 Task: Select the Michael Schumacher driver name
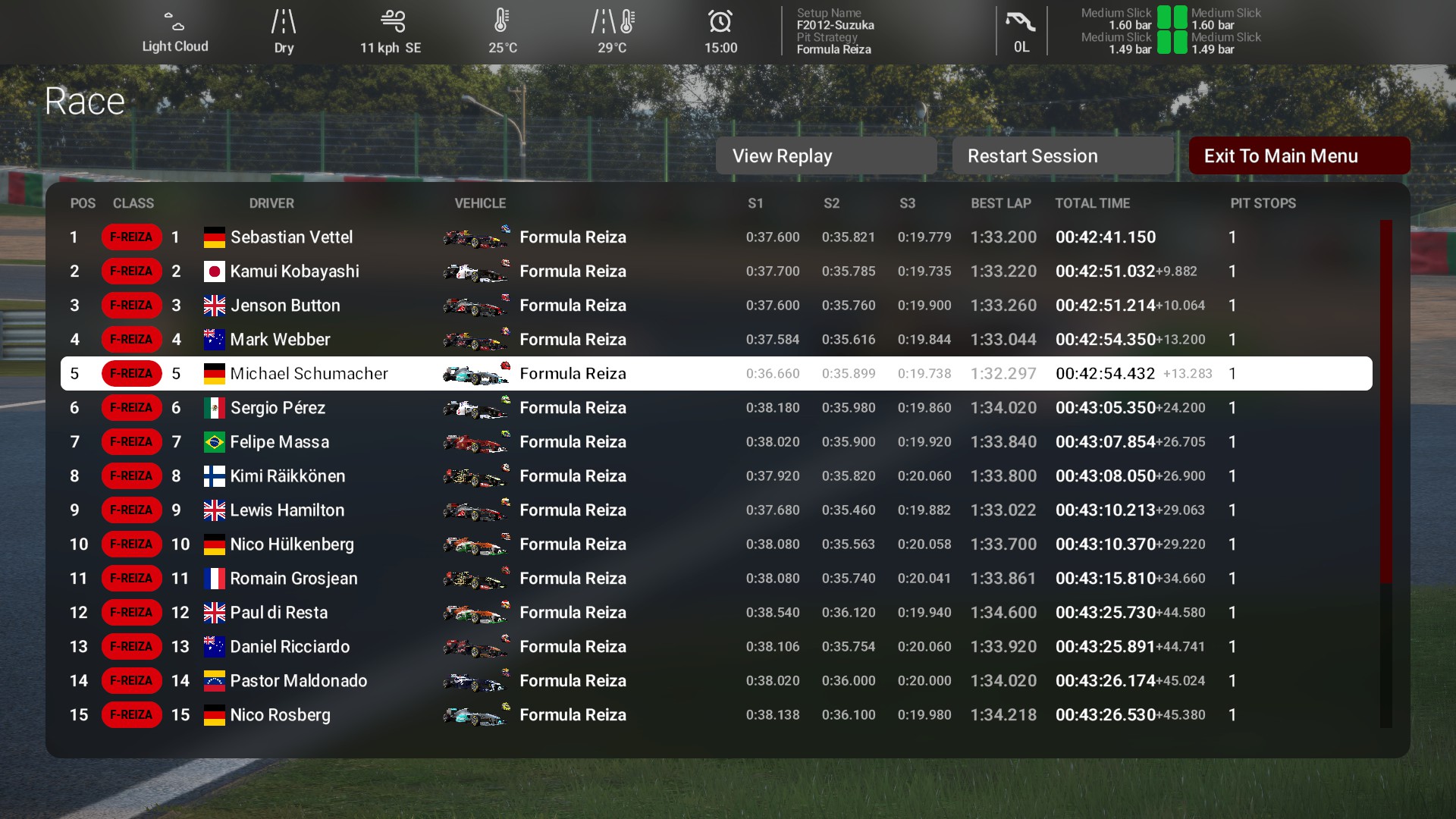(309, 374)
